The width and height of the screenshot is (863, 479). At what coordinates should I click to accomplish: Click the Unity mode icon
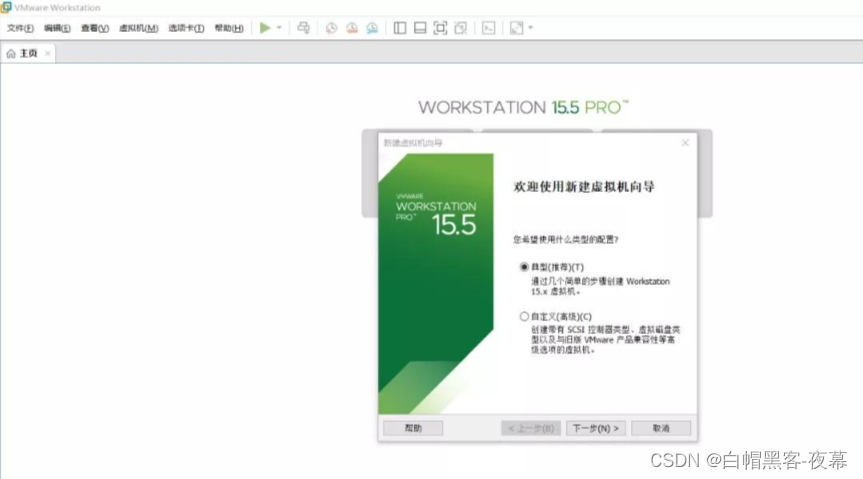coord(461,28)
